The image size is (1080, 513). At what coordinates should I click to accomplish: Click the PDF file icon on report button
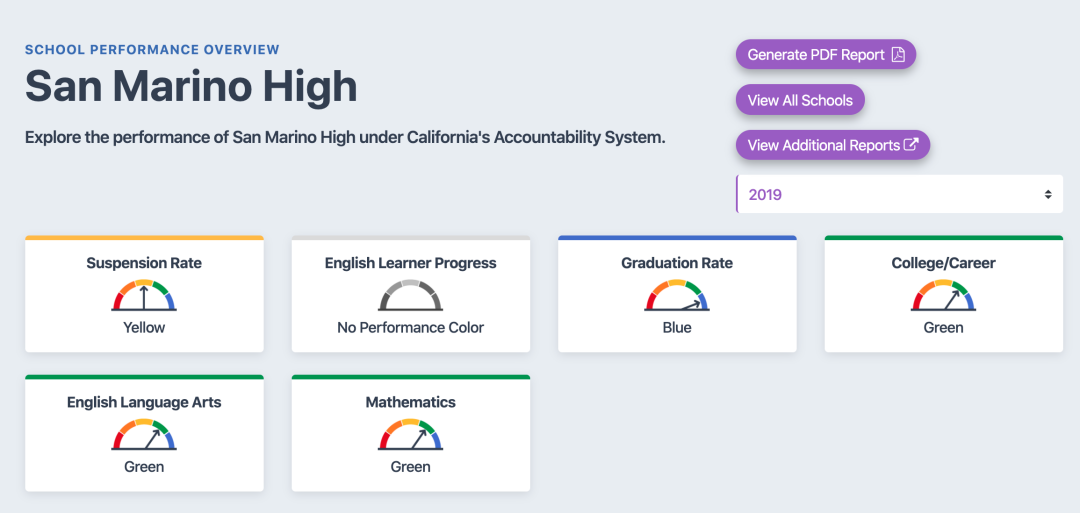pyautogui.click(x=897, y=54)
